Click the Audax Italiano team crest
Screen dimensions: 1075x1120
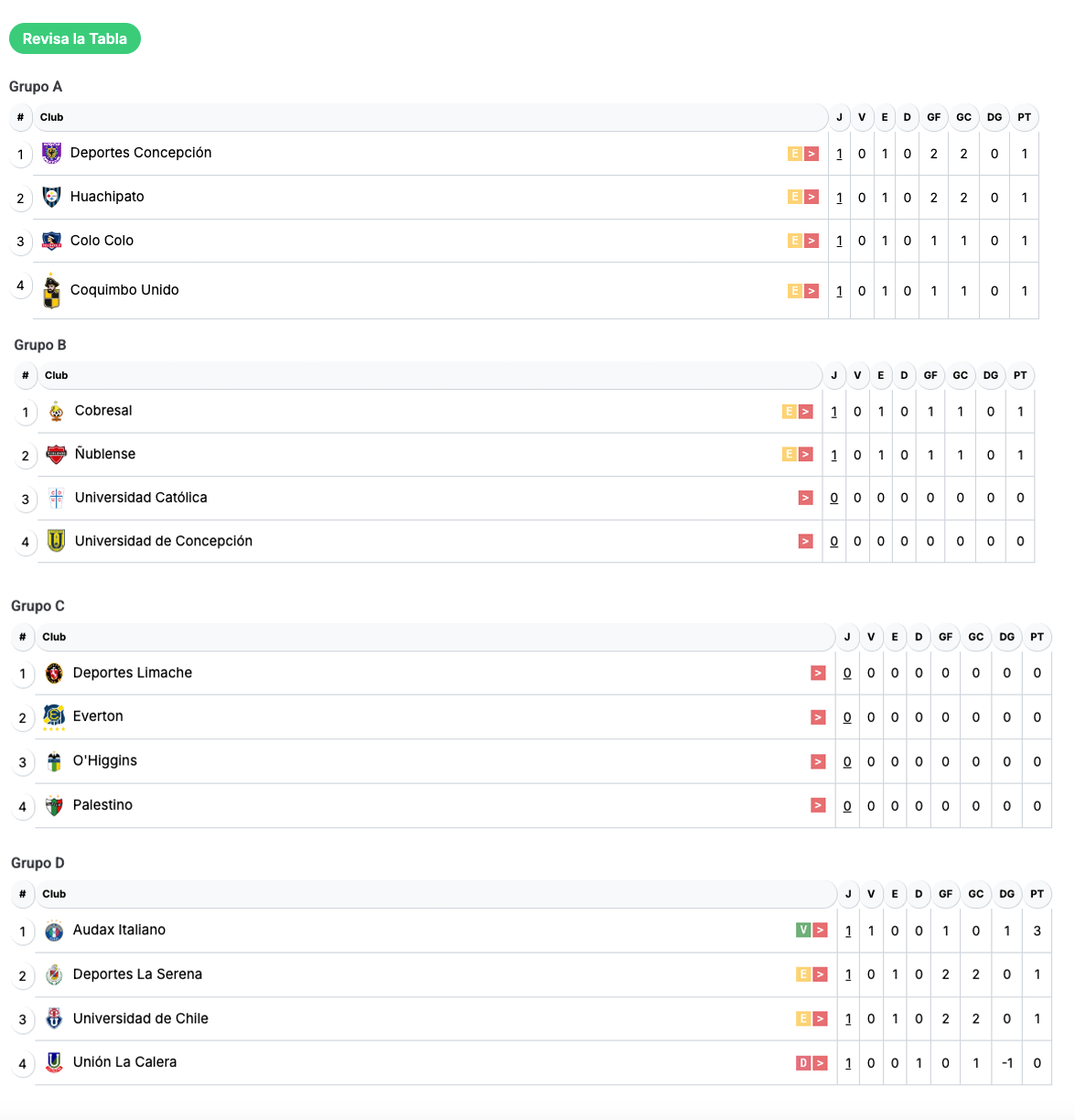pyautogui.click(x=54, y=931)
